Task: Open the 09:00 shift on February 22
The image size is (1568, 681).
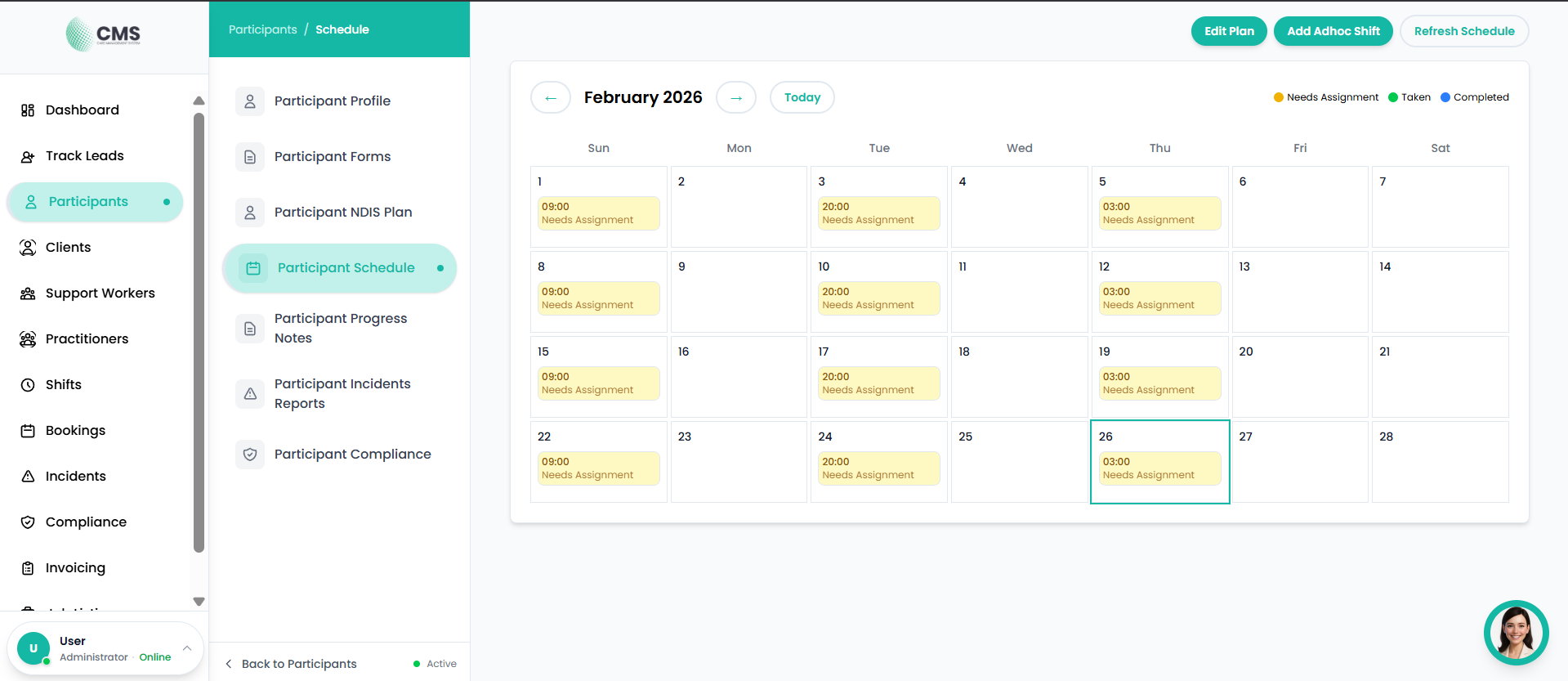Action: coord(599,468)
